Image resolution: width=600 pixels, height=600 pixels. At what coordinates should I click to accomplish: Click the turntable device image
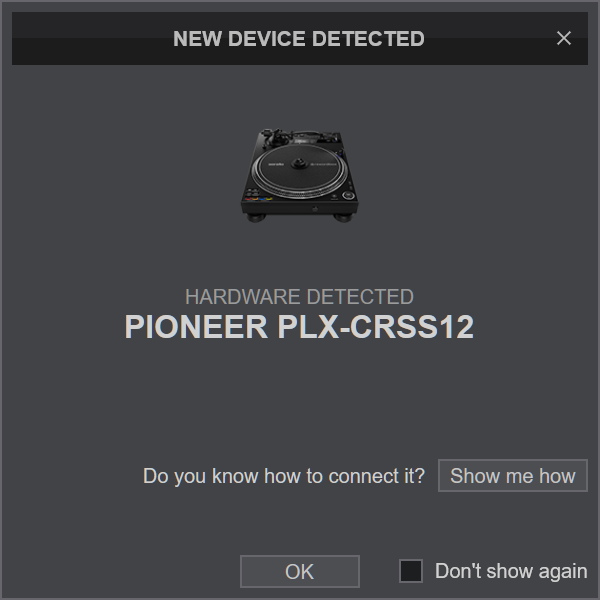[300, 175]
